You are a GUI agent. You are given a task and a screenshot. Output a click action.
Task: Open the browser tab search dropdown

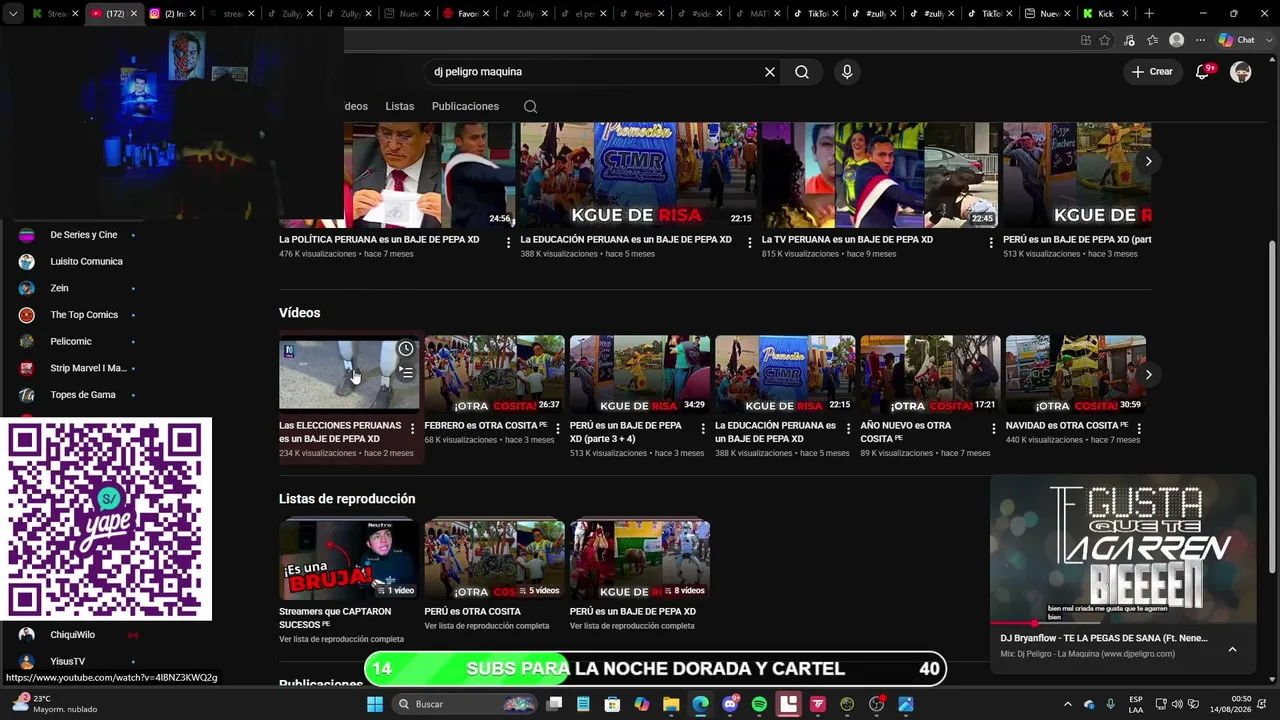pos(13,14)
